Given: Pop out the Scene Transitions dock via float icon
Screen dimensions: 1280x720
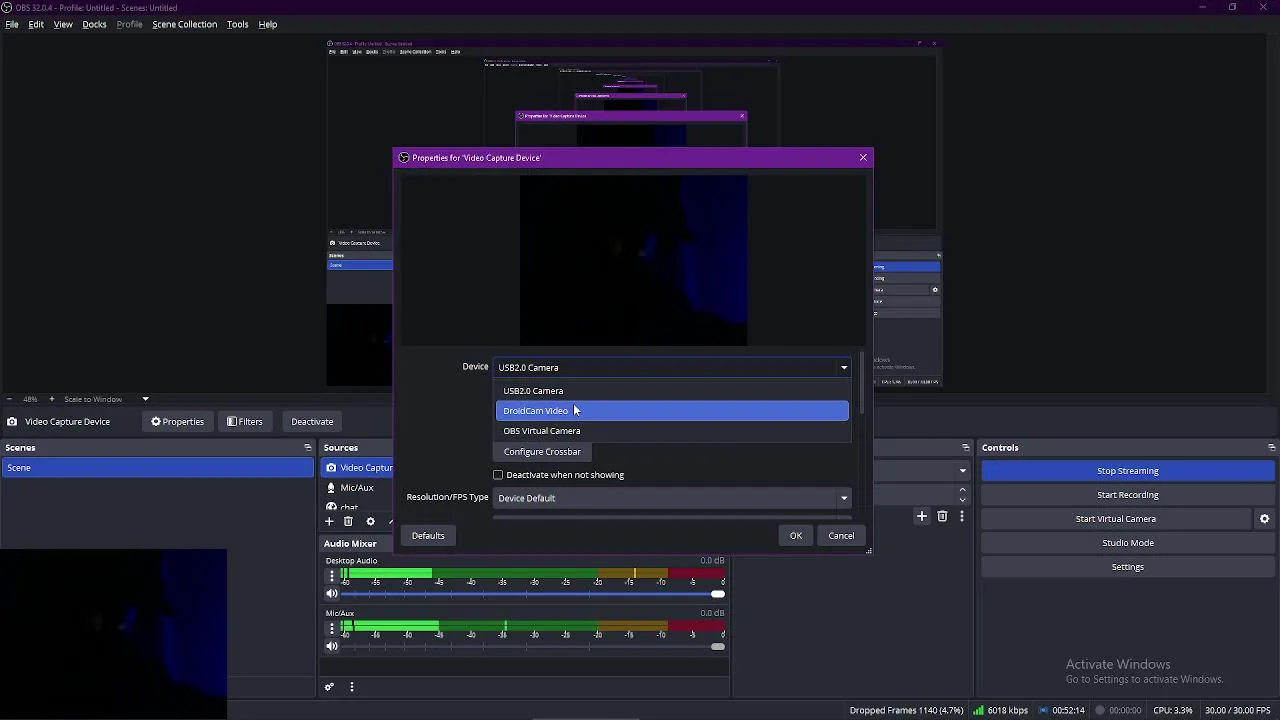Looking at the screenshot, I should 965,448.
